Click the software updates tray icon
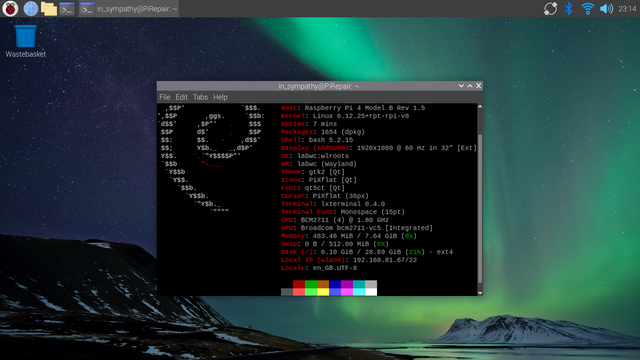The width and height of the screenshot is (640, 360). [550, 9]
